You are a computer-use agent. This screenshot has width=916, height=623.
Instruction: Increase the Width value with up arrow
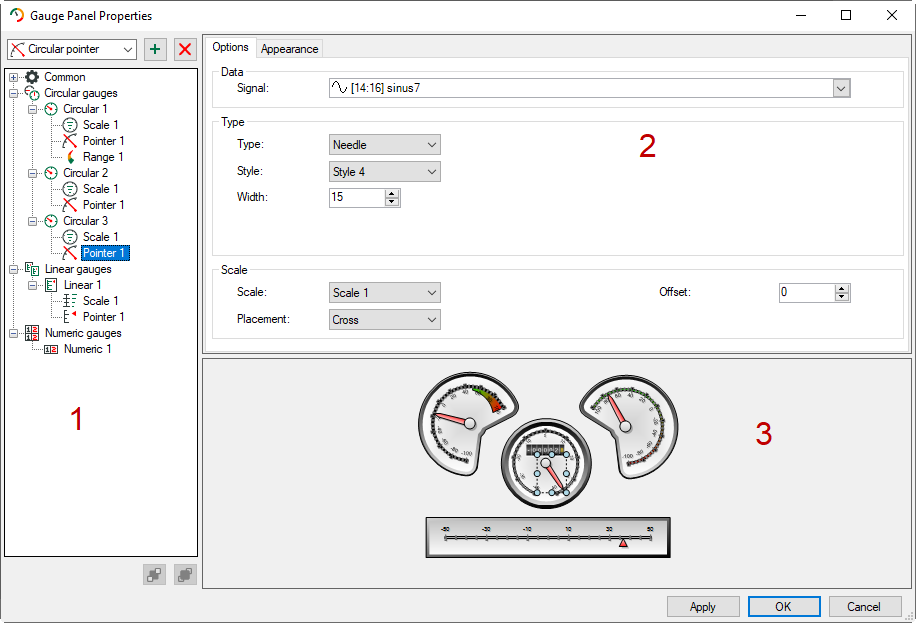[x=392, y=193]
